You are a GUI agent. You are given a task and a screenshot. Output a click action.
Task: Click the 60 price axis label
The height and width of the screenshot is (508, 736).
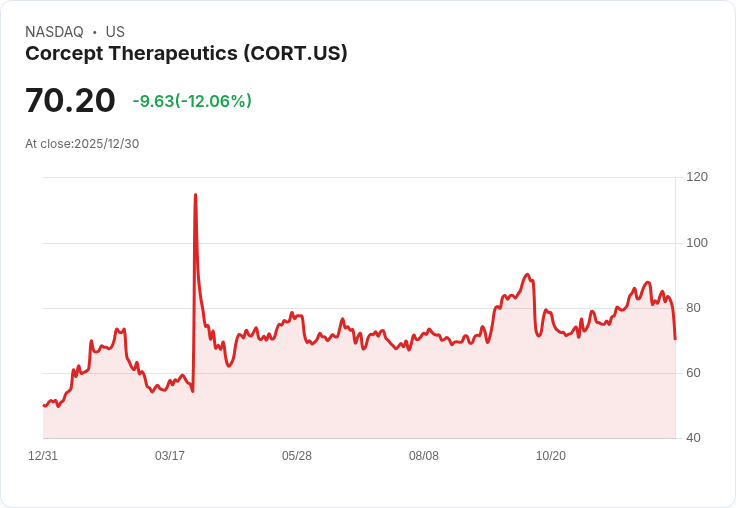[693, 373]
